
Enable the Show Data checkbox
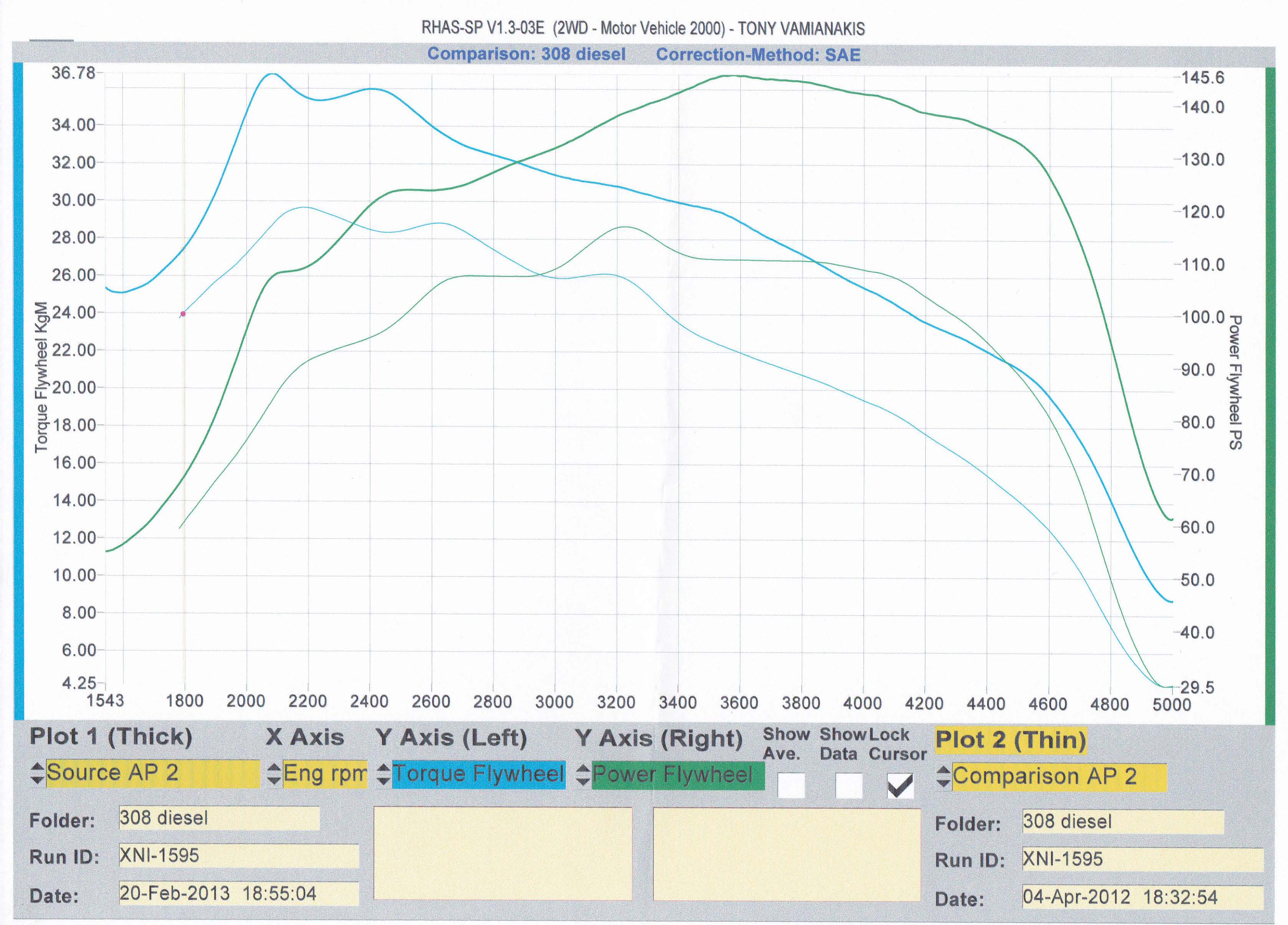coord(849,785)
